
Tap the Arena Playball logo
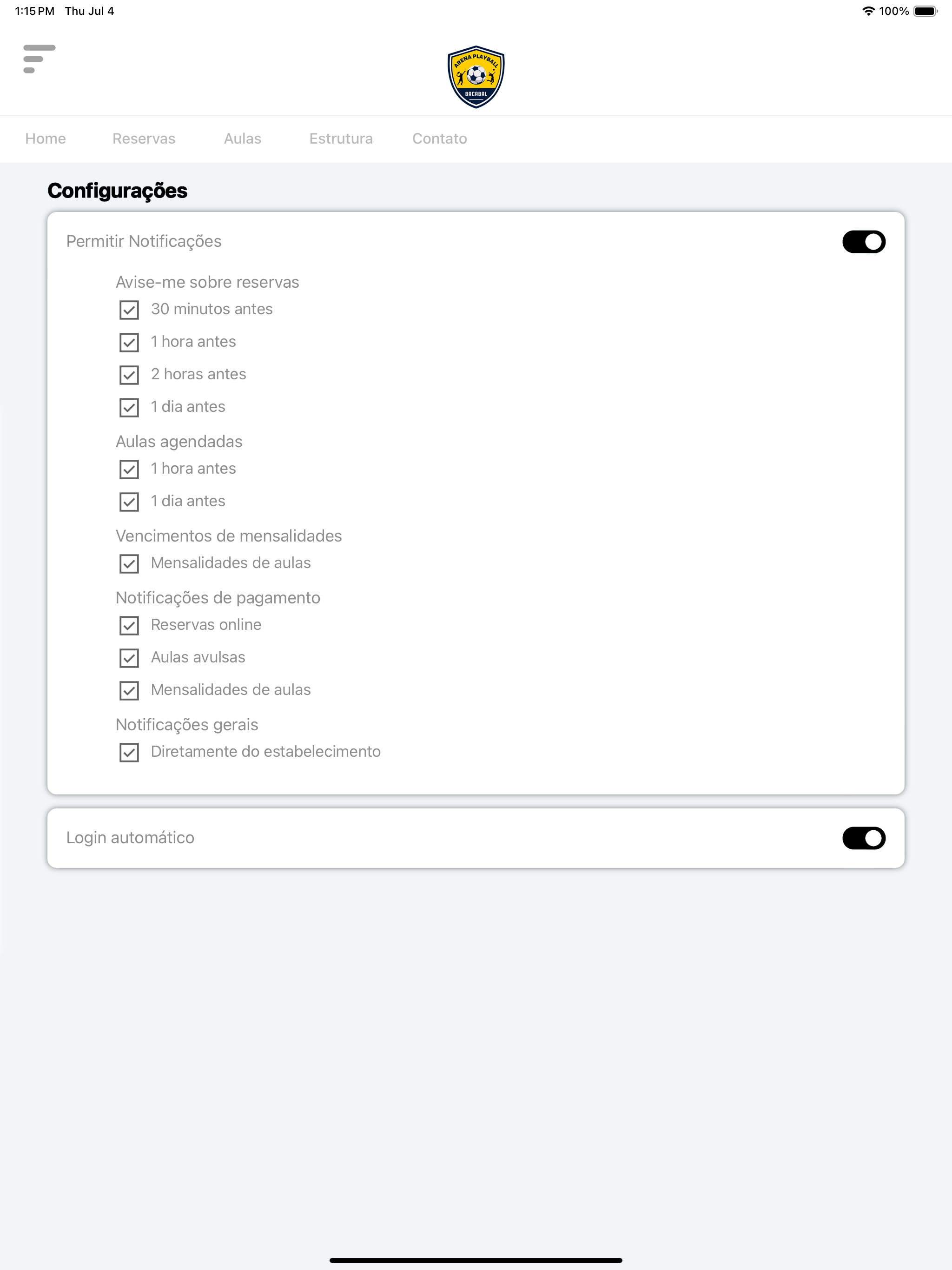pos(476,77)
